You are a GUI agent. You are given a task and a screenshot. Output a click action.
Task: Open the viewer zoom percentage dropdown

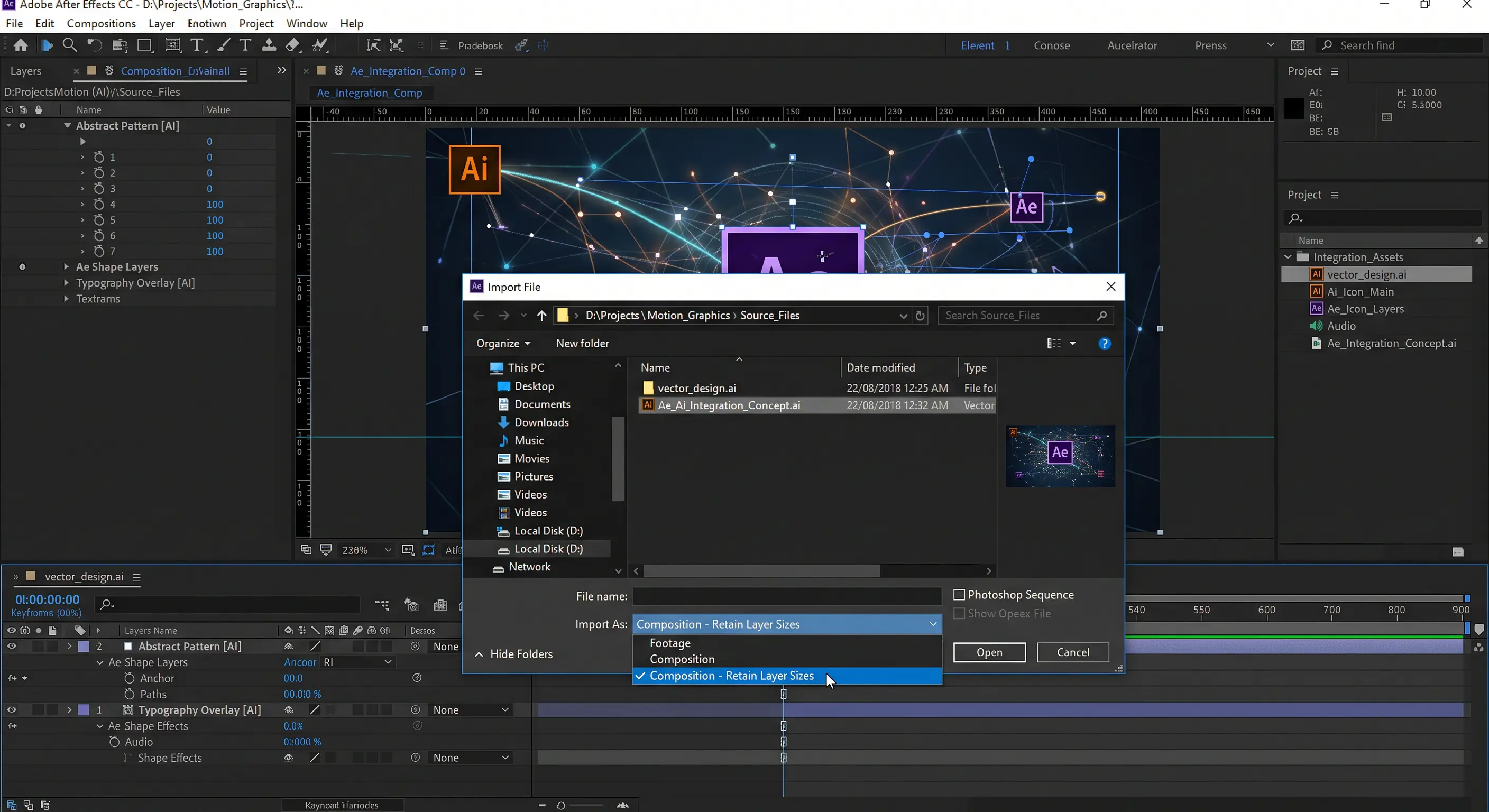coord(367,550)
